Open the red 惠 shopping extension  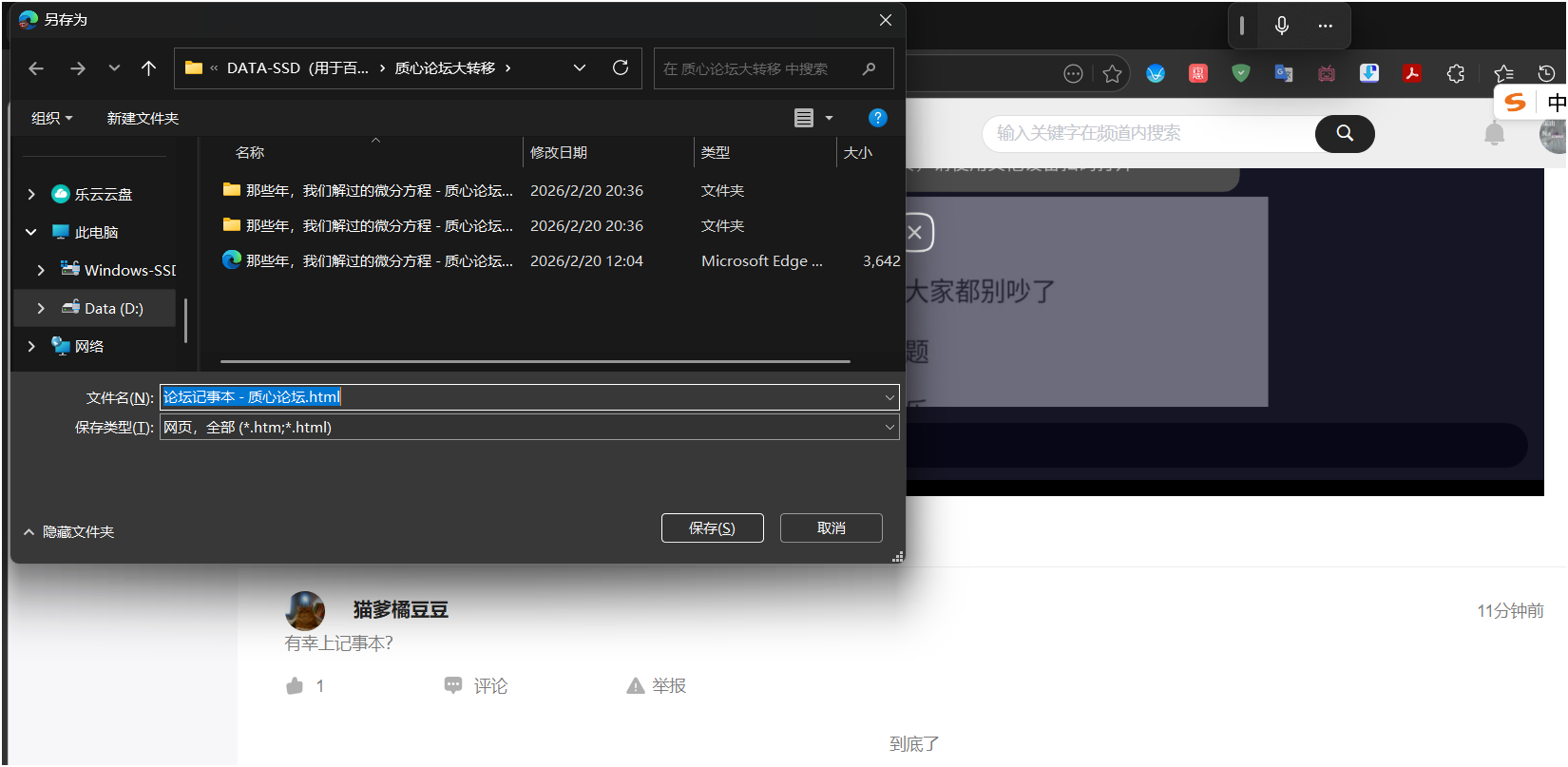tap(1198, 73)
